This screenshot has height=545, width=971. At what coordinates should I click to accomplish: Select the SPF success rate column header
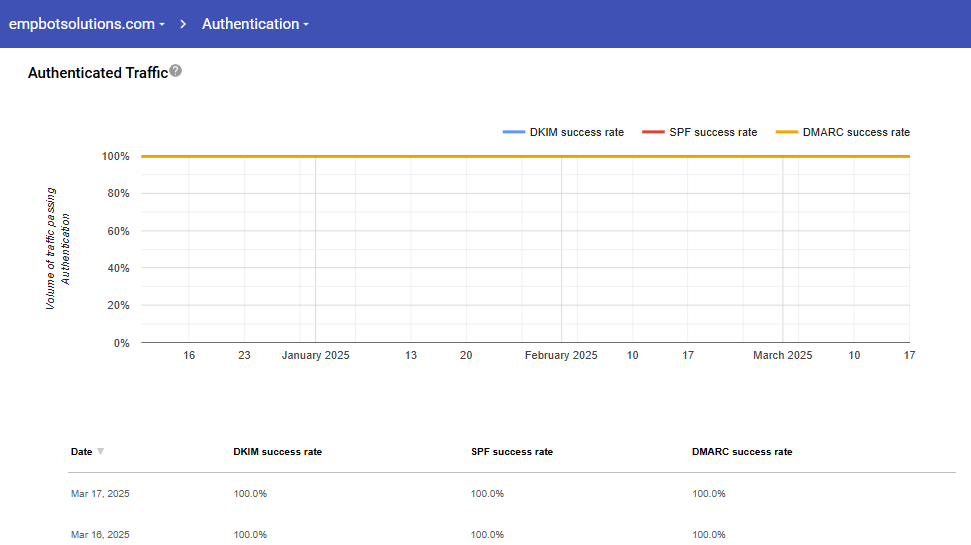(x=511, y=452)
